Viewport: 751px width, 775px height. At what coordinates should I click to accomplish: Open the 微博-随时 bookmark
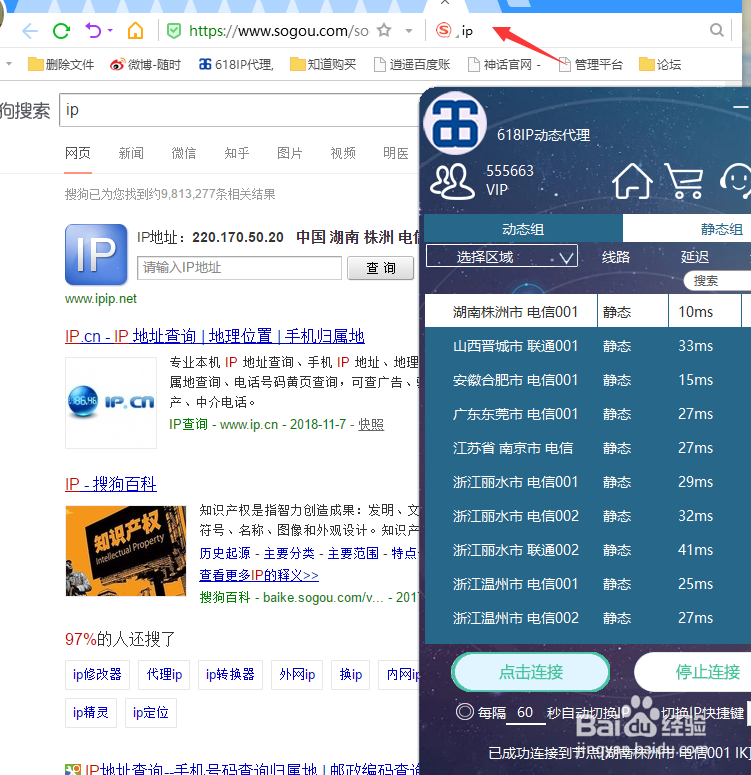tap(145, 64)
